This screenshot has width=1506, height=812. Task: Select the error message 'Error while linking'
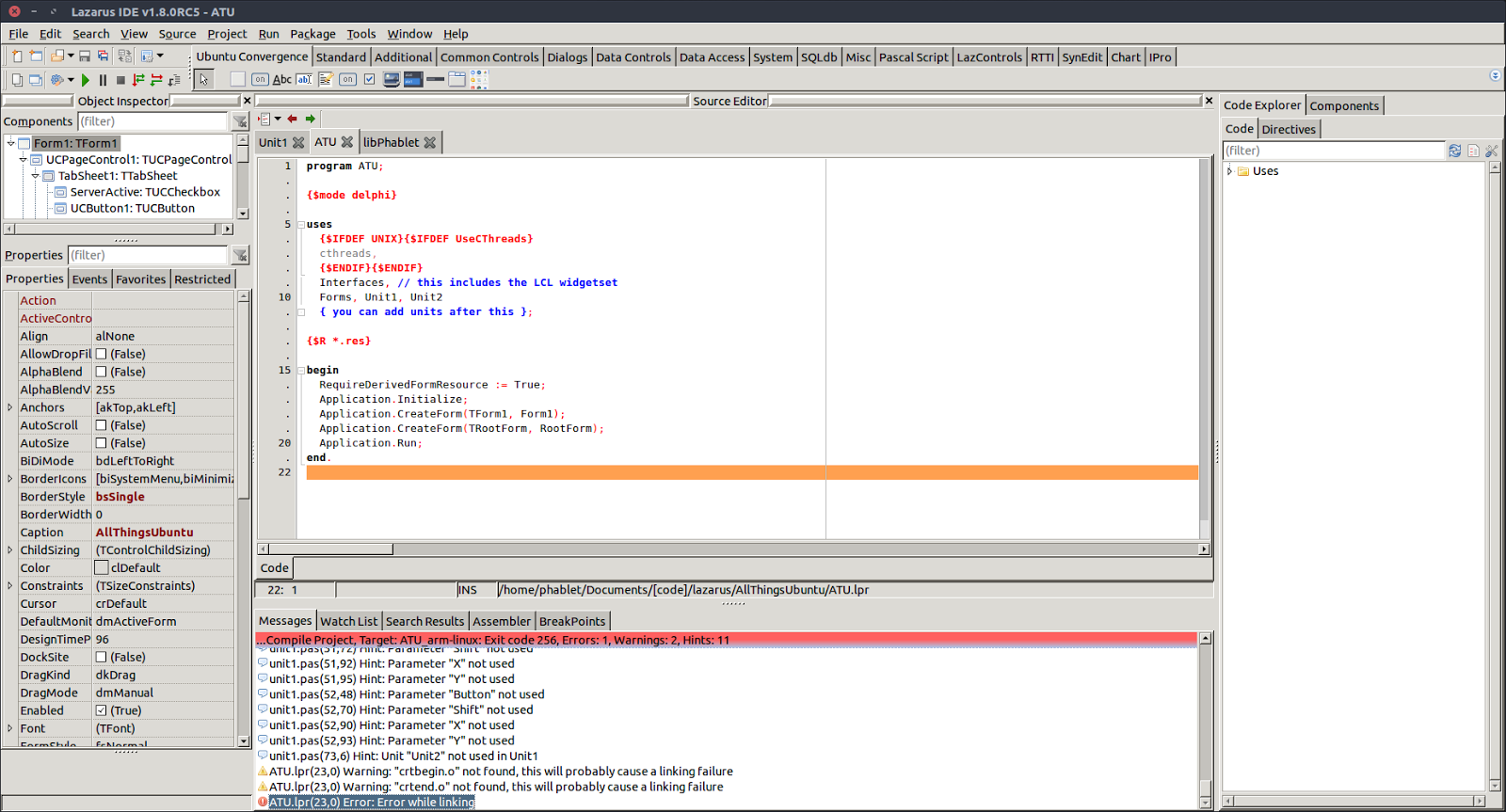pyautogui.click(x=372, y=803)
